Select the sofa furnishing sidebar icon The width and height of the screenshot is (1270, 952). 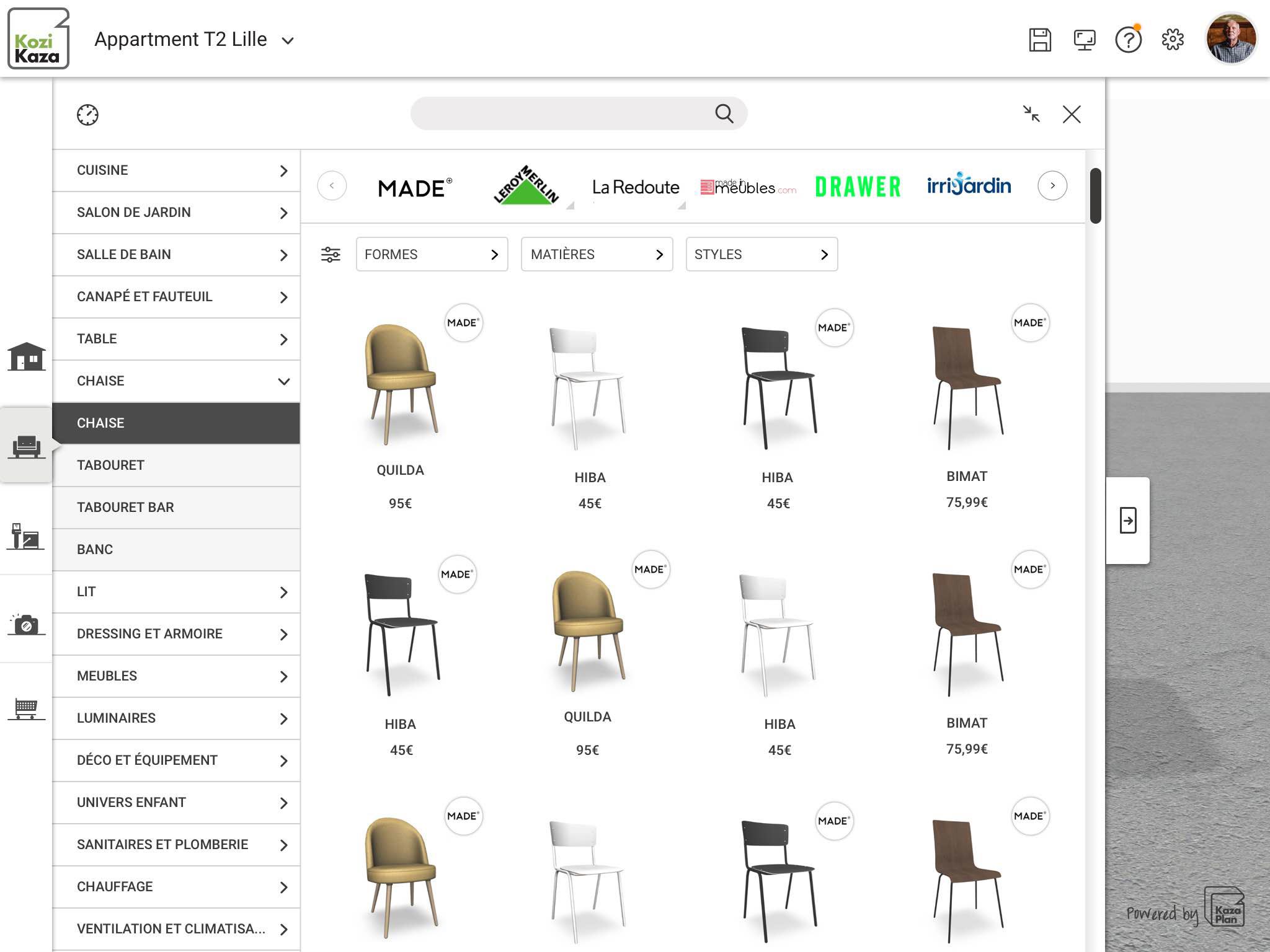(x=27, y=446)
